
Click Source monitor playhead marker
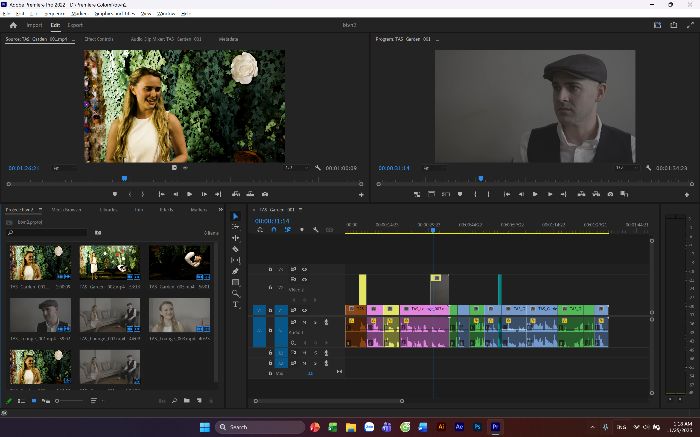tap(125, 178)
